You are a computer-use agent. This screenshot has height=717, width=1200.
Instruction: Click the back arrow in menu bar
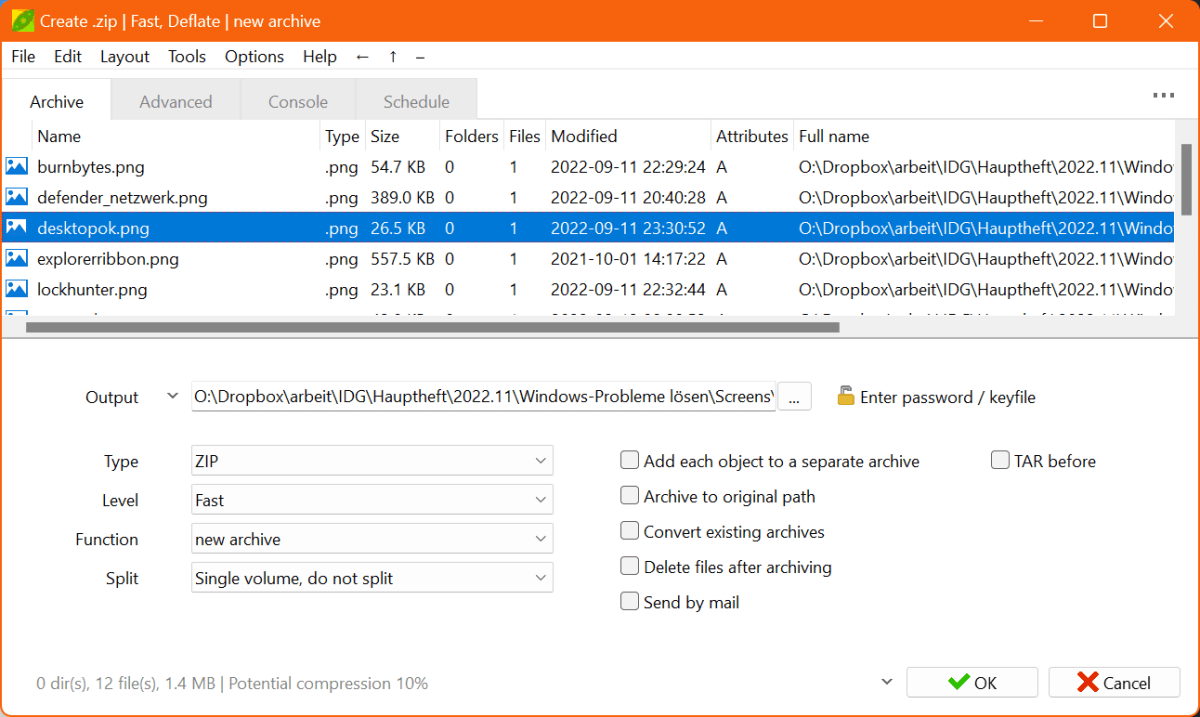coord(363,57)
